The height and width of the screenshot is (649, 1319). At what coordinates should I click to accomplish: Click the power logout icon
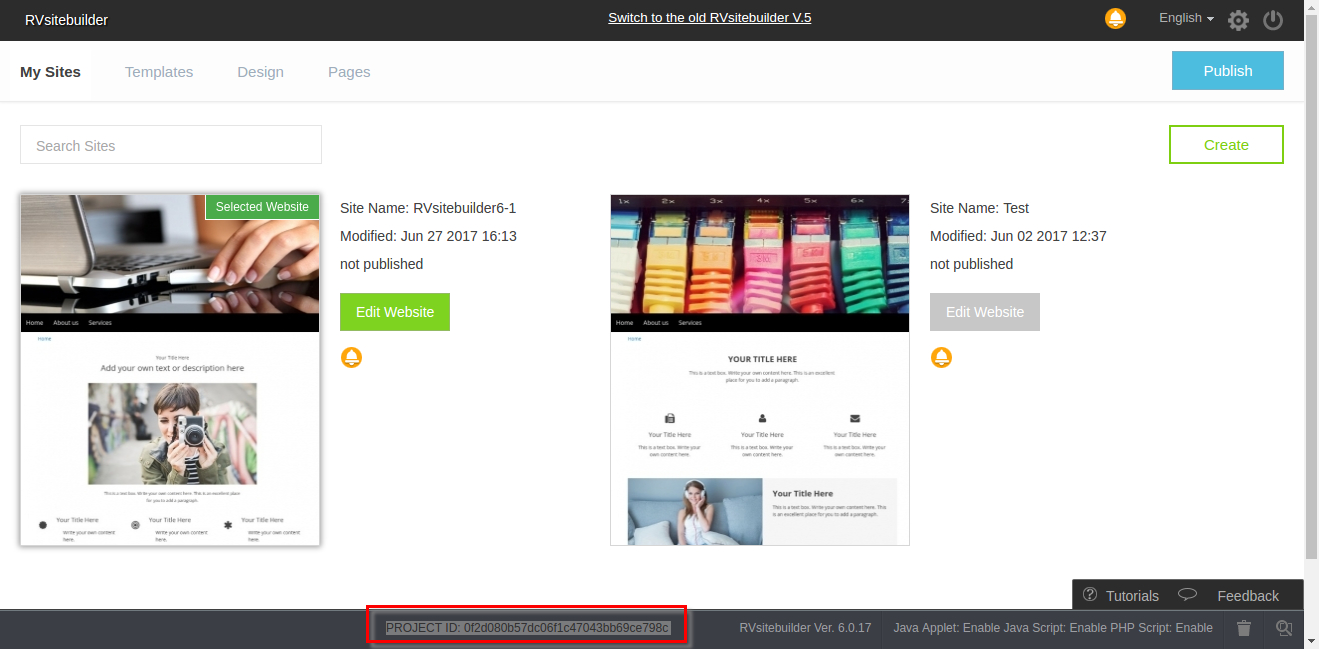pyautogui.click(x=1273, y=20)
